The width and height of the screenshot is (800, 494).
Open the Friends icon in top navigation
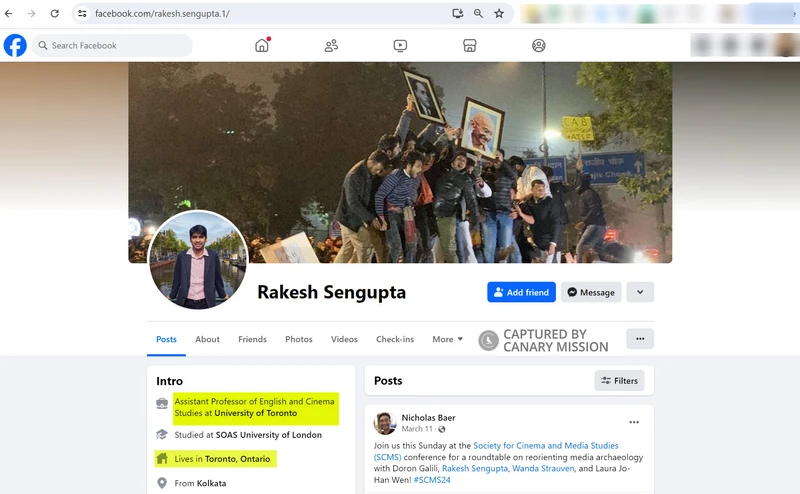click(331, 45)
